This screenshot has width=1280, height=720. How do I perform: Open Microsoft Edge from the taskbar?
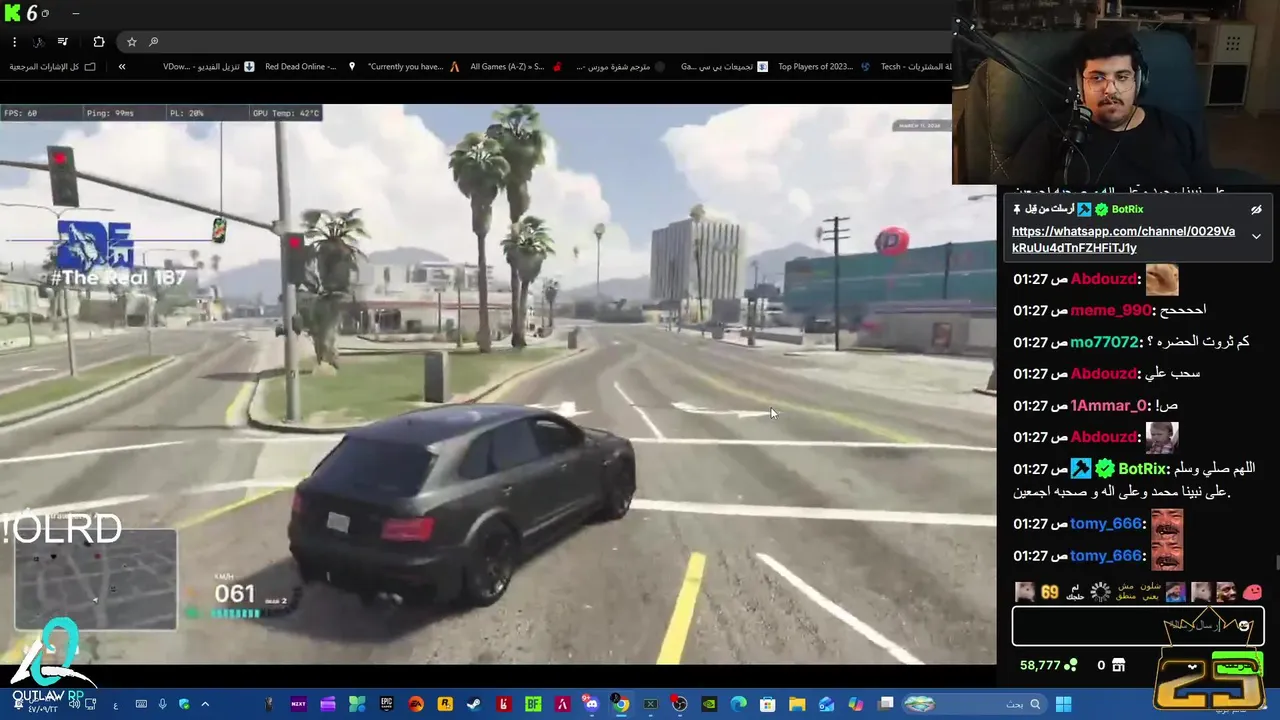[x=738, y=704]
